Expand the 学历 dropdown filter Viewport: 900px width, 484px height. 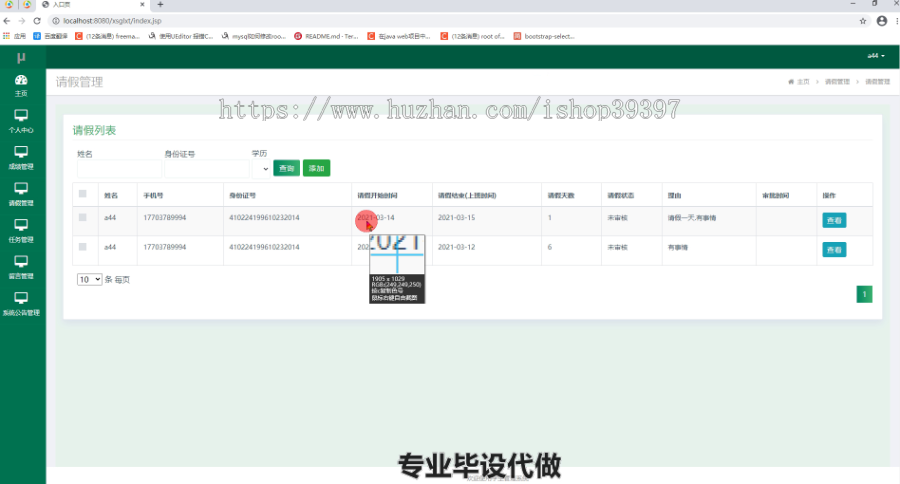[x=261, y=169]
